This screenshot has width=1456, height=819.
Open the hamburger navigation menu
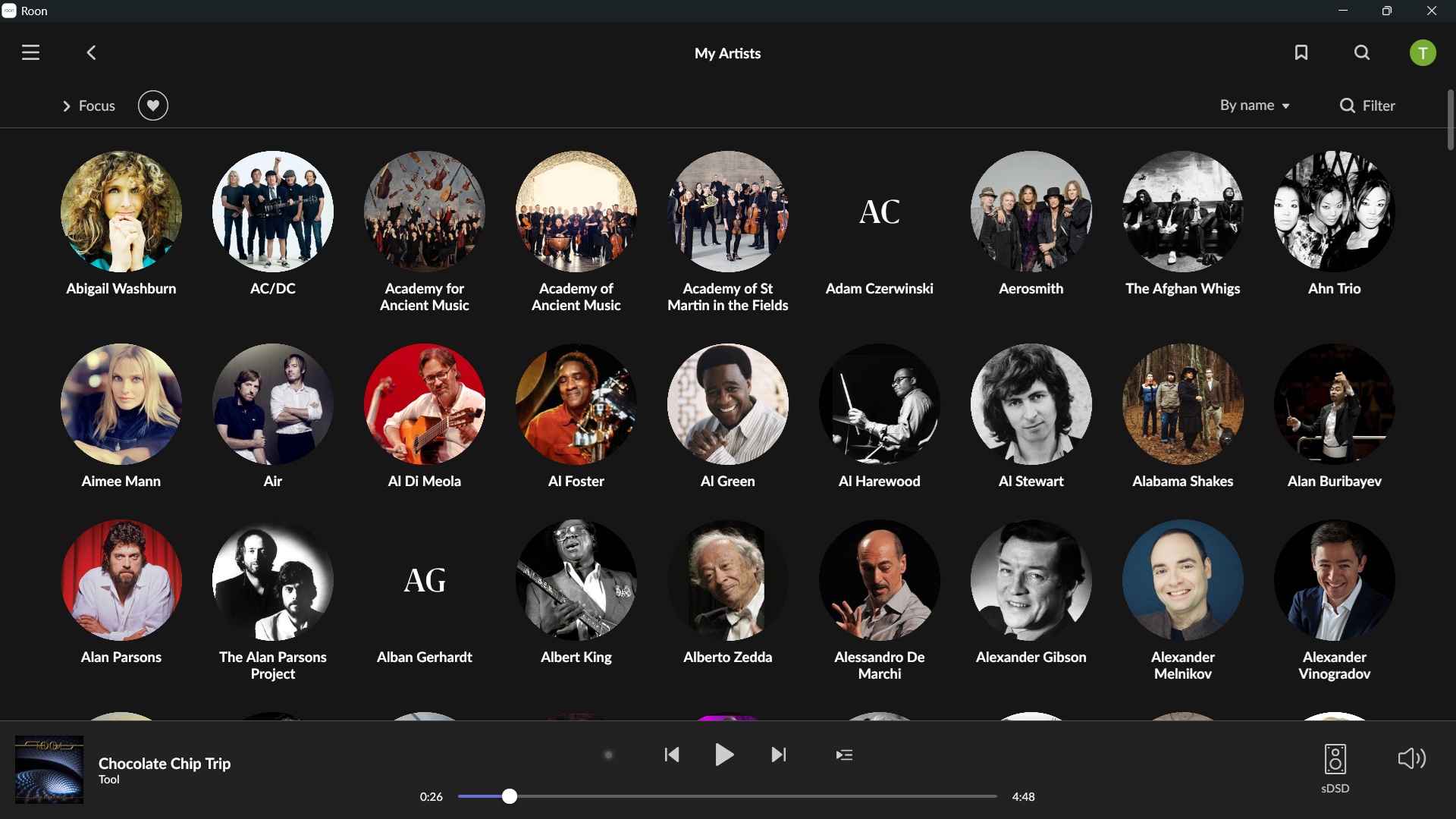(x=30, y=52)
